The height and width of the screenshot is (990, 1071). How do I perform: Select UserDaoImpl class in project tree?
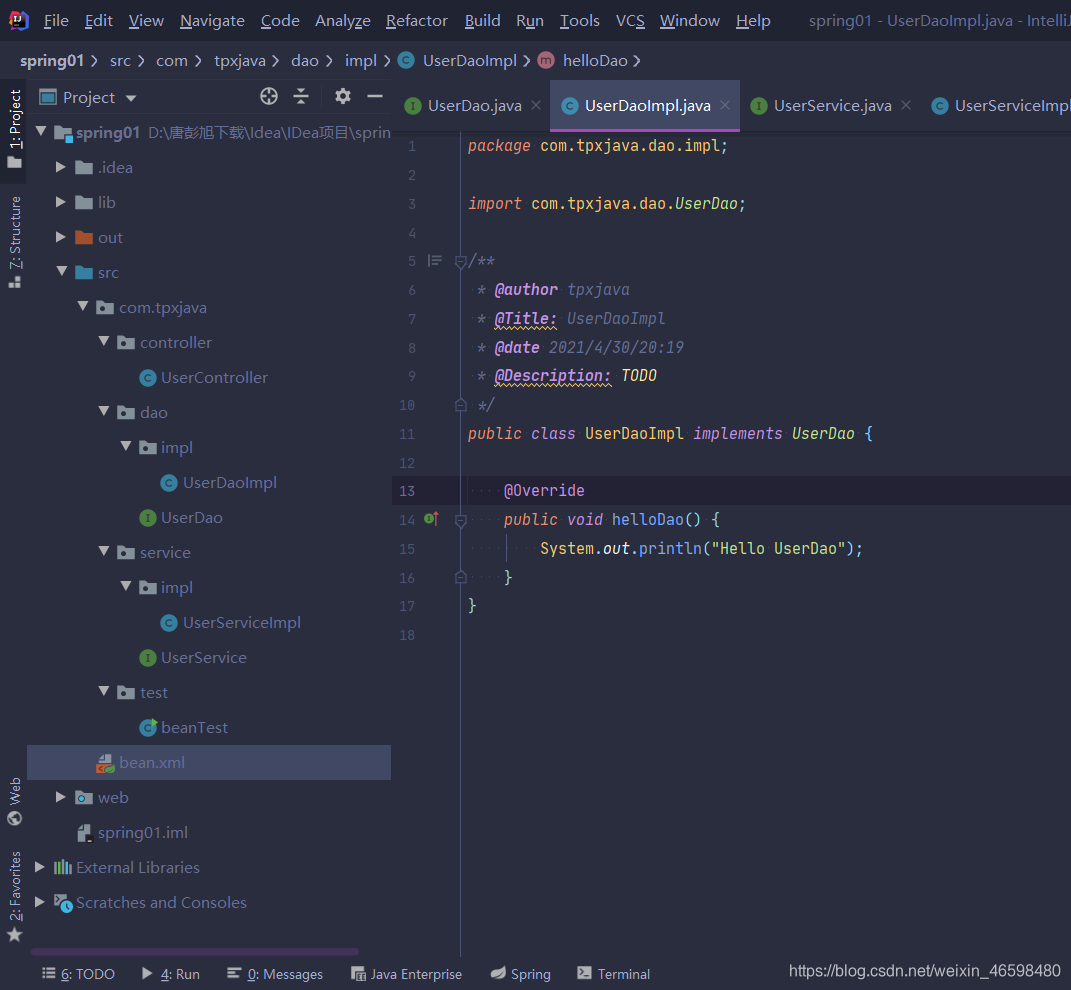[x=219, y=483]
